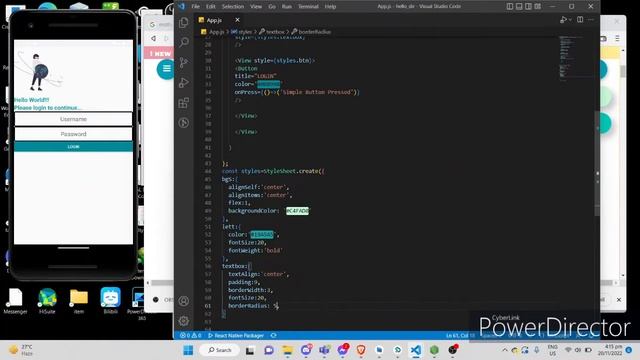Screen dimensions: 640x360
Task: Click the textbox breadcrumb segment
Action: 272,31
